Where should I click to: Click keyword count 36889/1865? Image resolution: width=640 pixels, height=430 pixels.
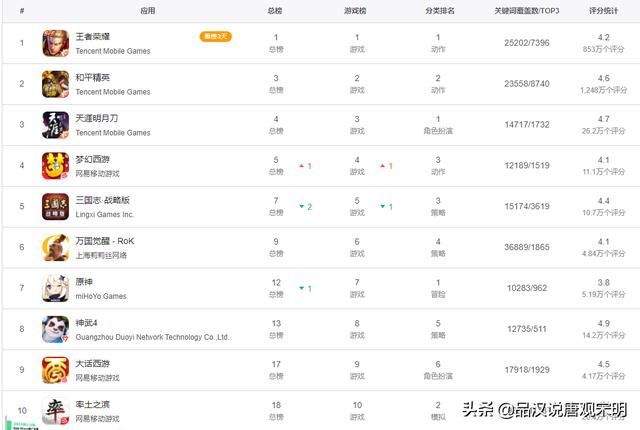click(527, 247)
